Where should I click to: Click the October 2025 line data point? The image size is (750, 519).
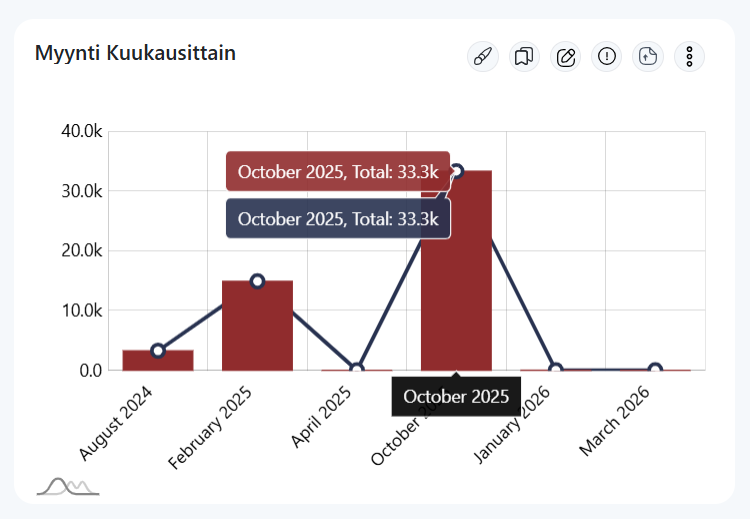click(457, 171)
